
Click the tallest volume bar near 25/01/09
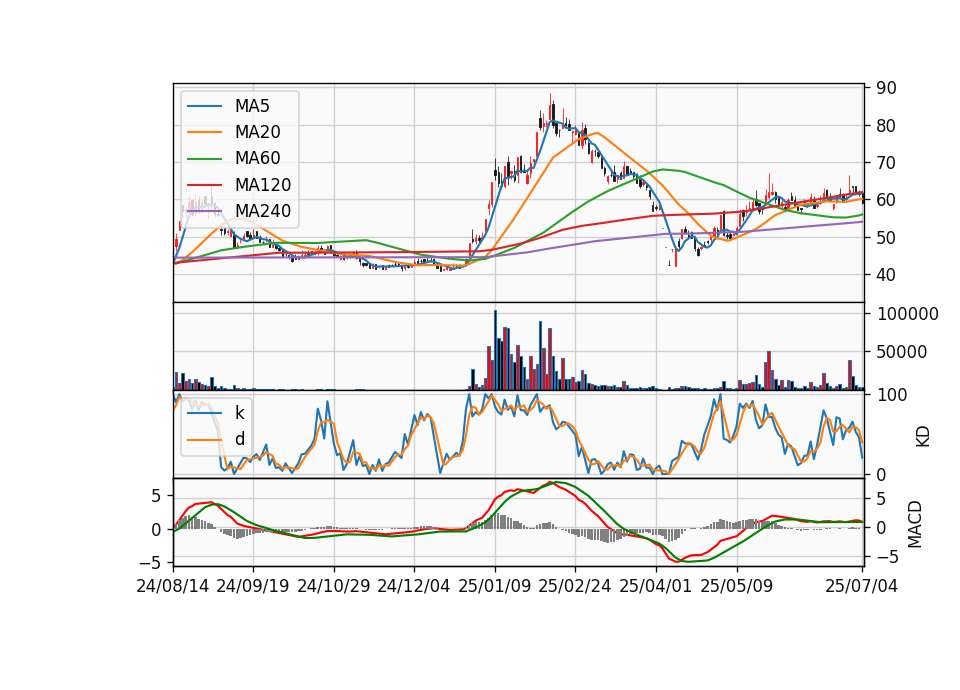pos(495,350)
